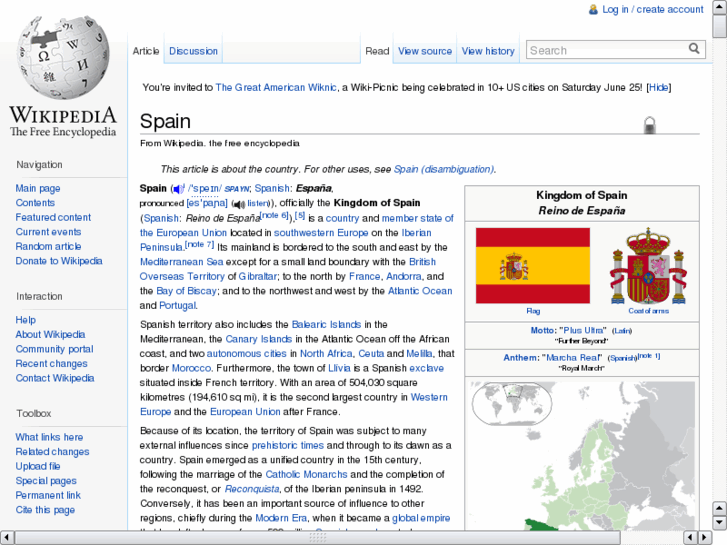
Task: Click the search magnifier icon
Action: (694, 49)
